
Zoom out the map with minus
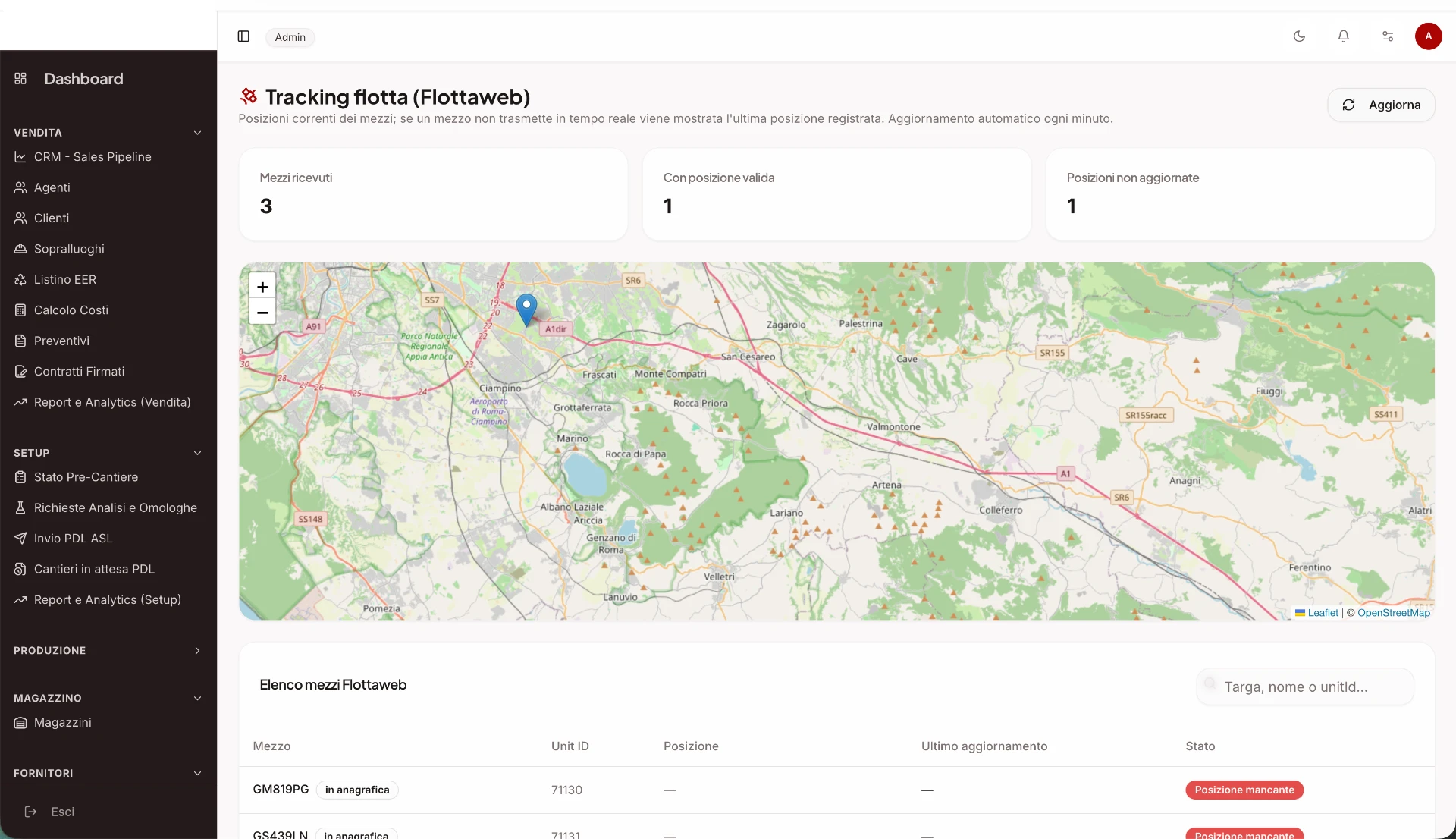[262, 312]
